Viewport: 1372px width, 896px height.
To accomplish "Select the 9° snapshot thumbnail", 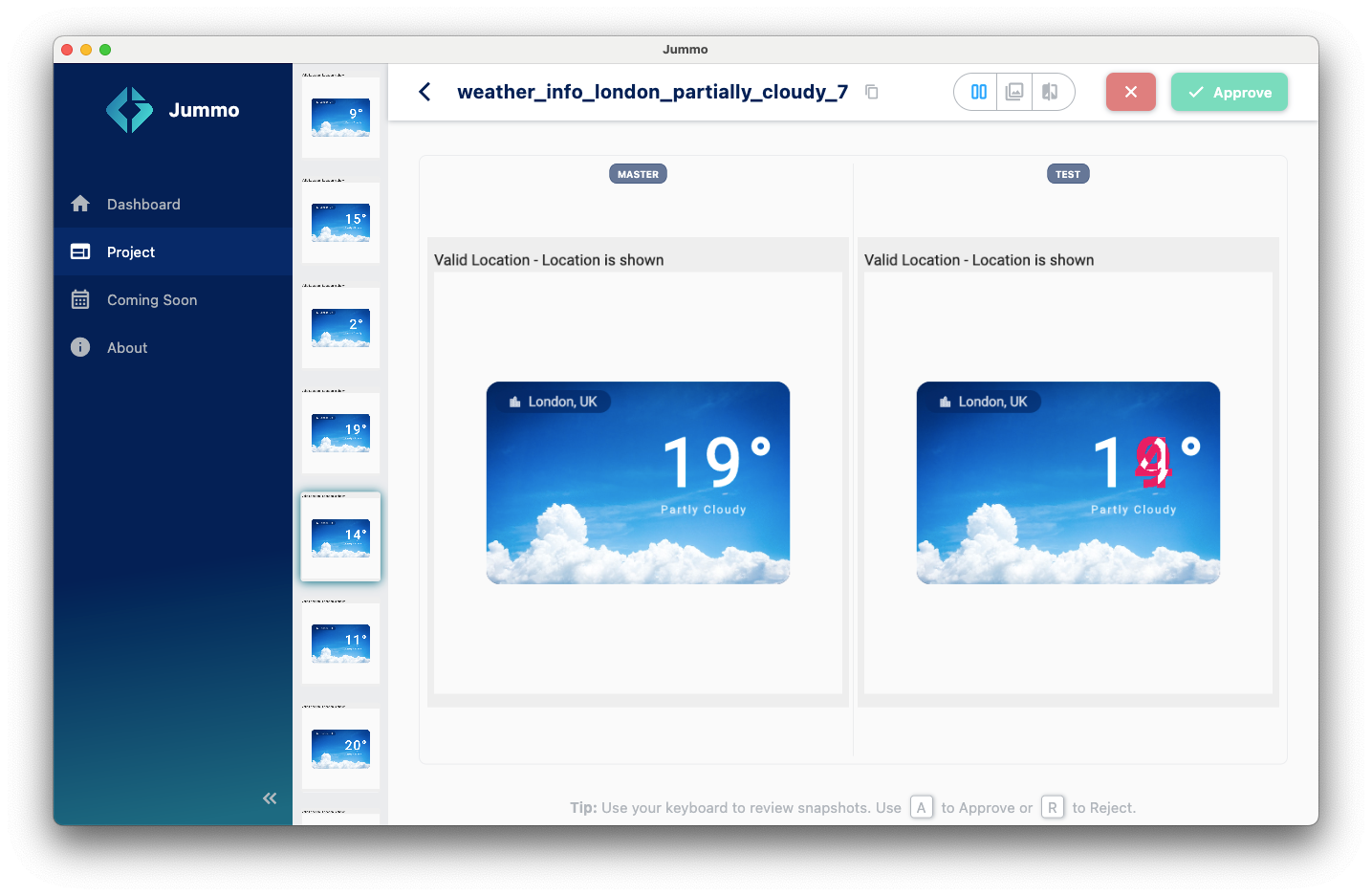I will pyautogui.click(x=340, y=117).
